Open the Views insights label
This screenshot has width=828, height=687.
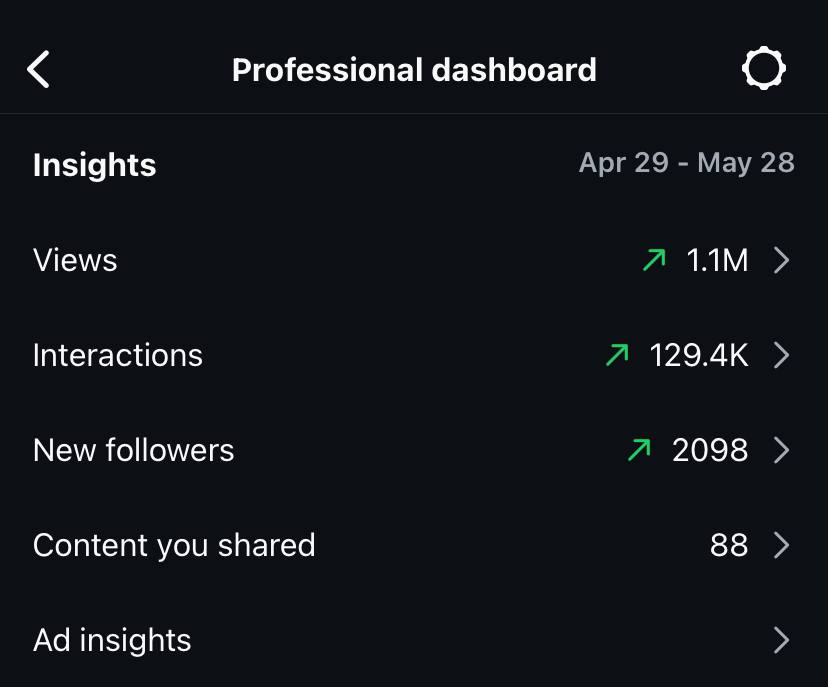(x=75, y=261)
